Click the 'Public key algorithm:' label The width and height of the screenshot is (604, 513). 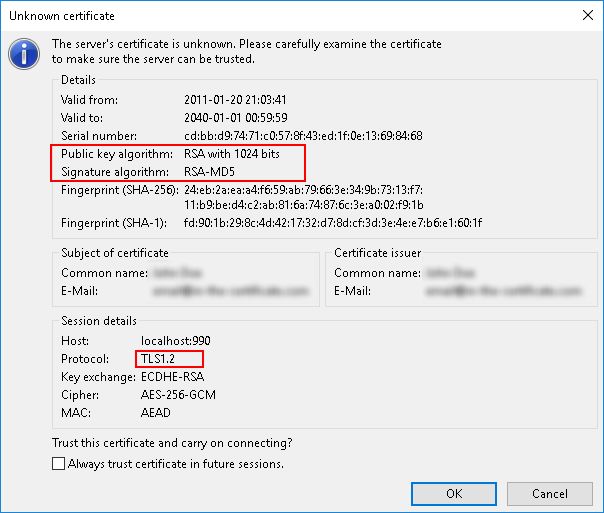(117, 154)
